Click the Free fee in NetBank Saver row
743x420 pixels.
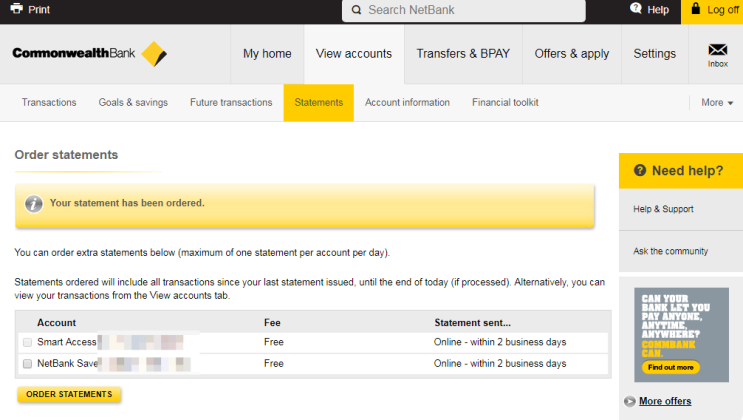click(x=274, y=363)
